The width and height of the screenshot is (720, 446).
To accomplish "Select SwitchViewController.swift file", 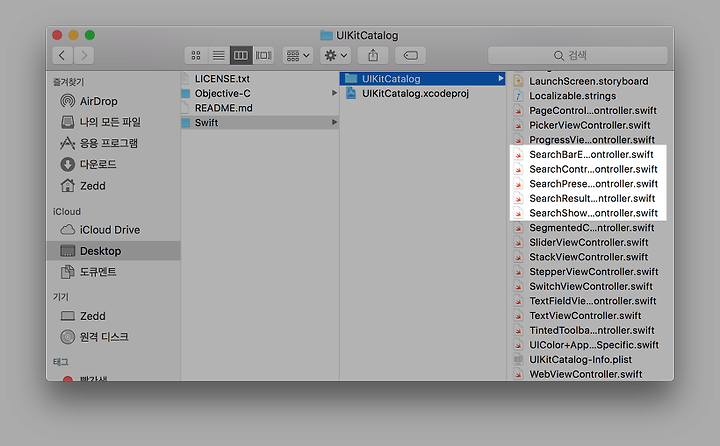I will [x=590, y=287].
